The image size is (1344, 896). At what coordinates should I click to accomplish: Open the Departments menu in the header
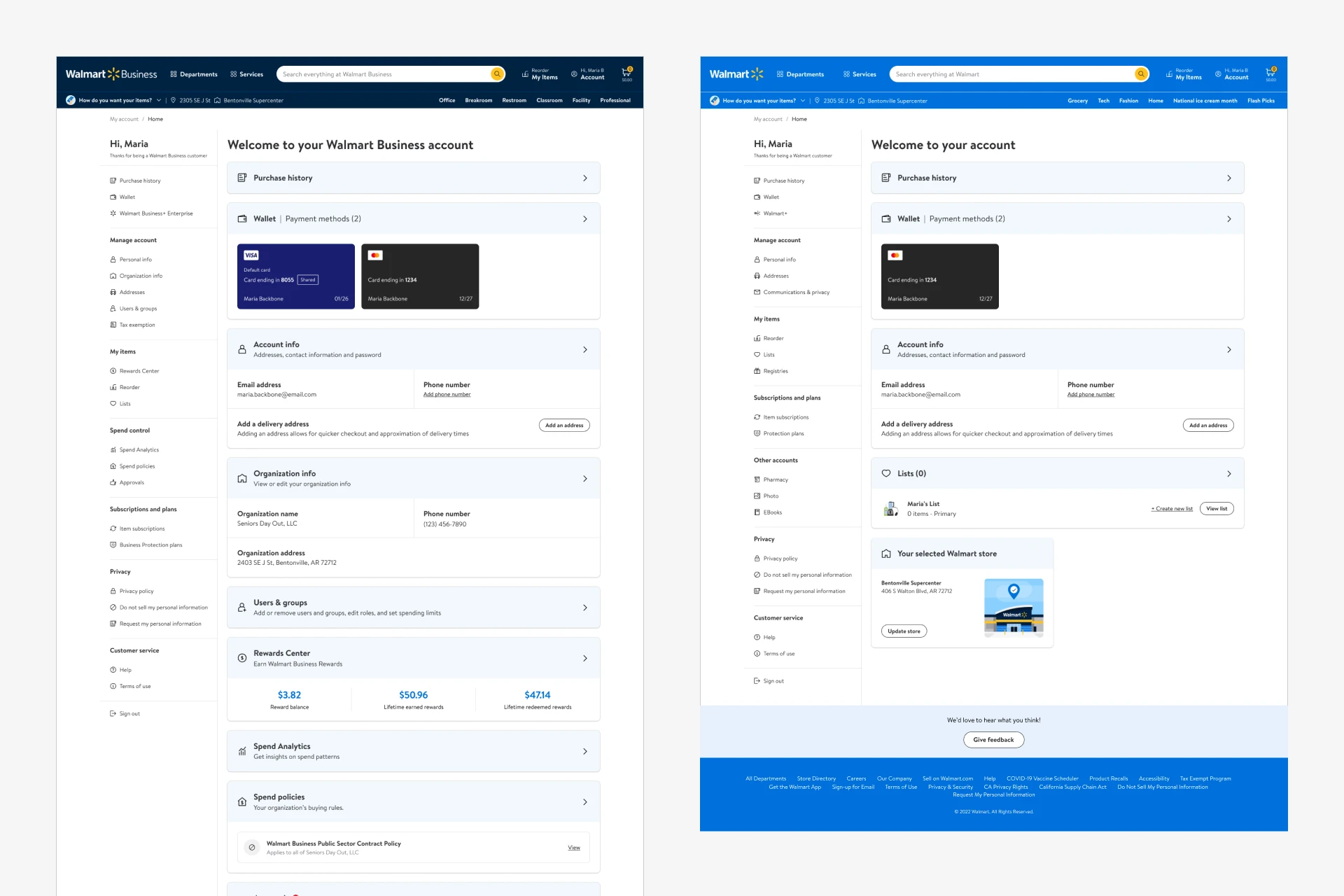click(x=194, y=73)
